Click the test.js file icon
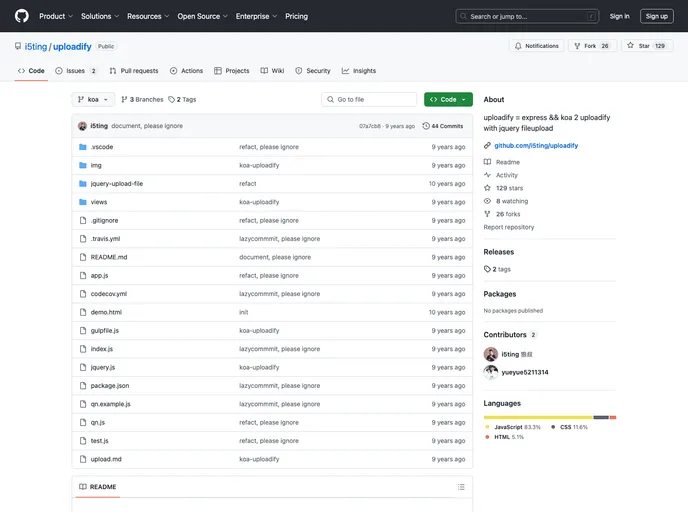688x512 pixels. tap(82, 441)
